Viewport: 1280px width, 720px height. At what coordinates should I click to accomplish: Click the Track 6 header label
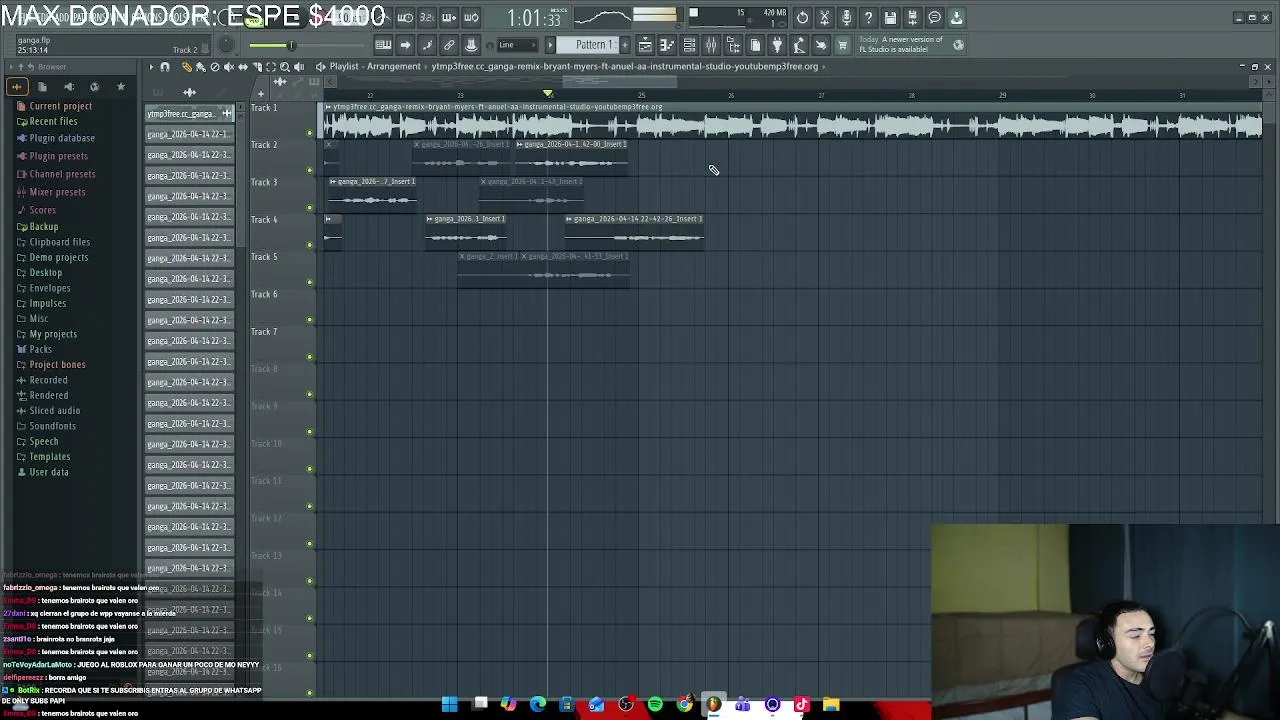(264, 294)
